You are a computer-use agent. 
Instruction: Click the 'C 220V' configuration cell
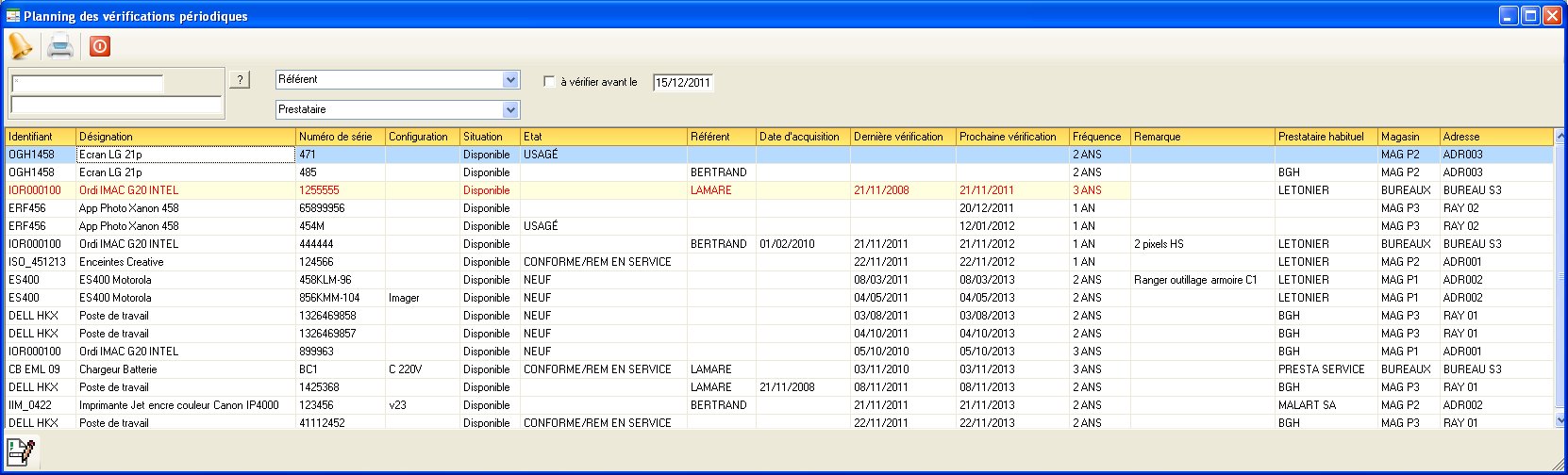[423, 369]
